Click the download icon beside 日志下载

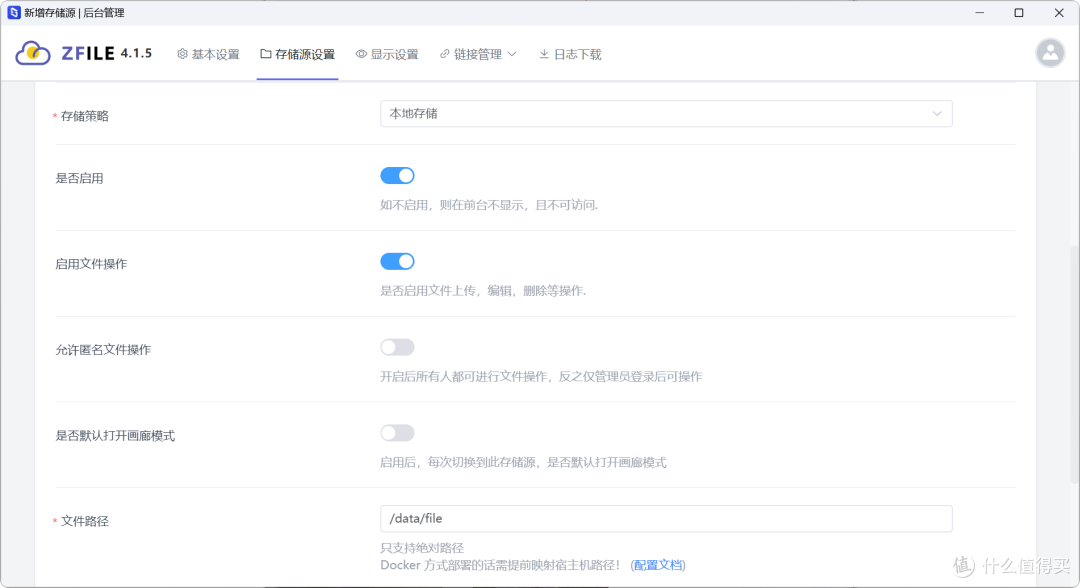tap(544, 54)
